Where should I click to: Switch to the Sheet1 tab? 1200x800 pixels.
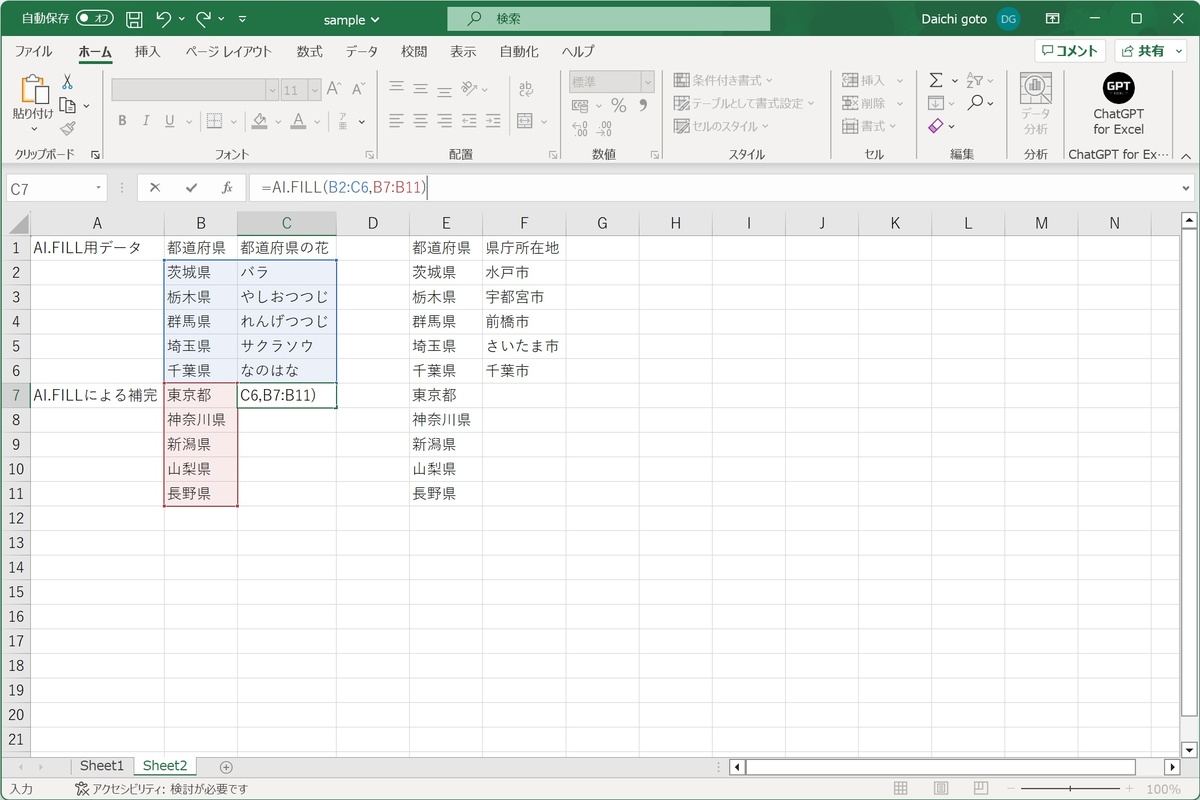coord(102,765)
